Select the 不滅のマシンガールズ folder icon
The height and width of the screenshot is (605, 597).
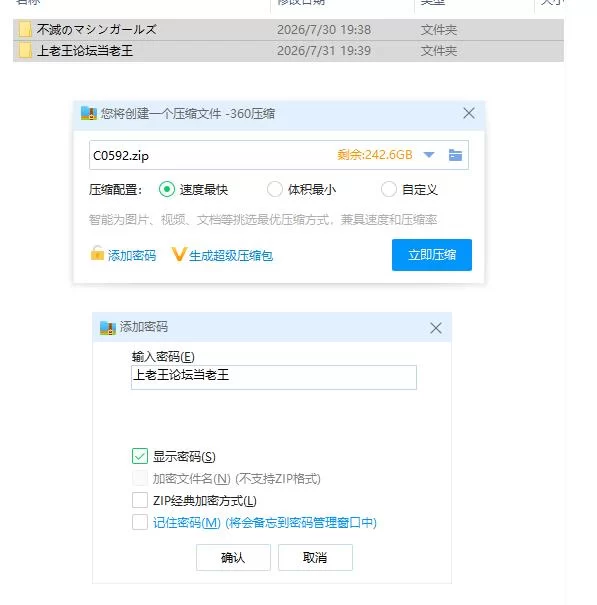[x=25, y=29]
